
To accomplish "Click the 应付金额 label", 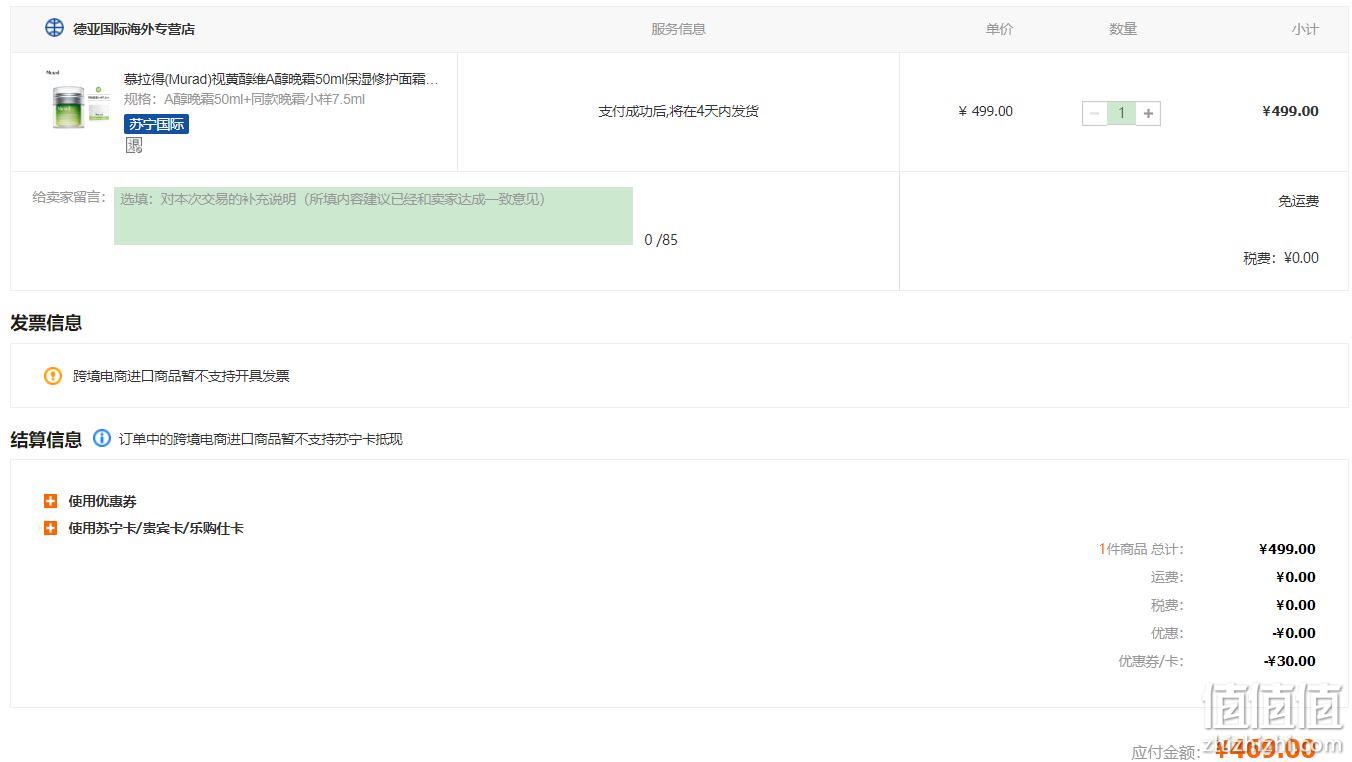I will tap(1165, 752).
